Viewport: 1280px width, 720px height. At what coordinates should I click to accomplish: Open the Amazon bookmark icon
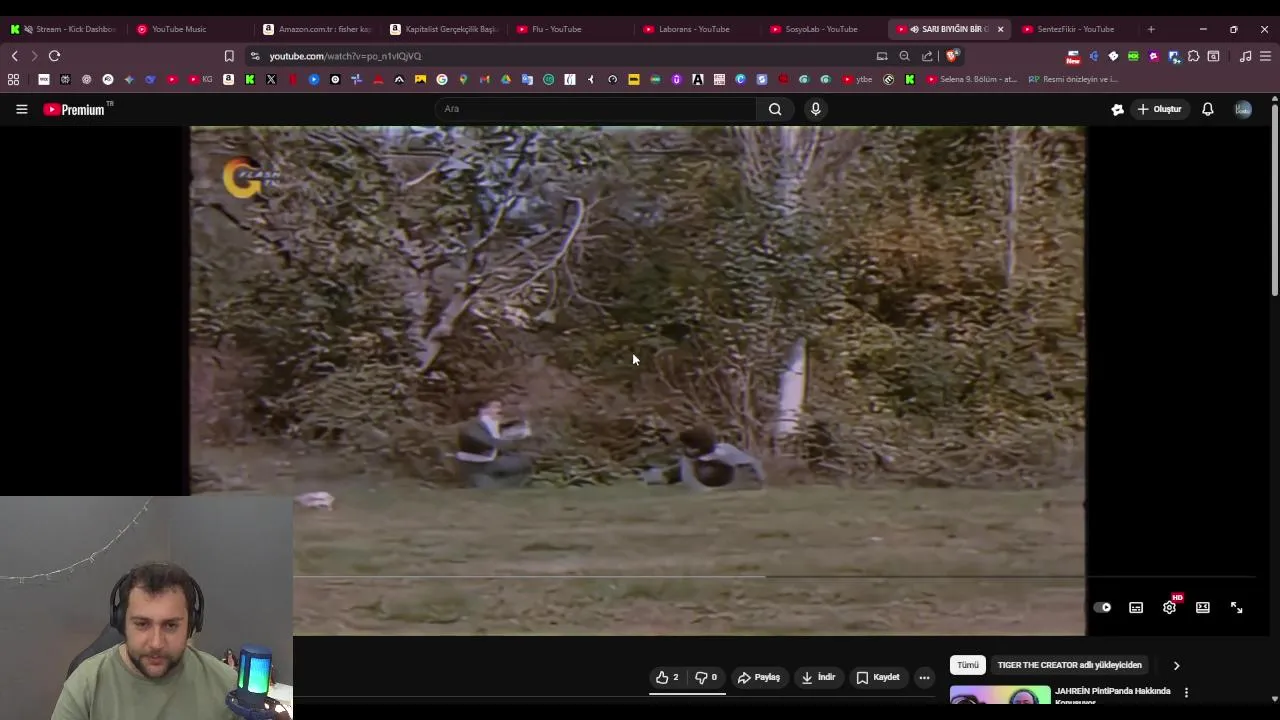[229, 79]
